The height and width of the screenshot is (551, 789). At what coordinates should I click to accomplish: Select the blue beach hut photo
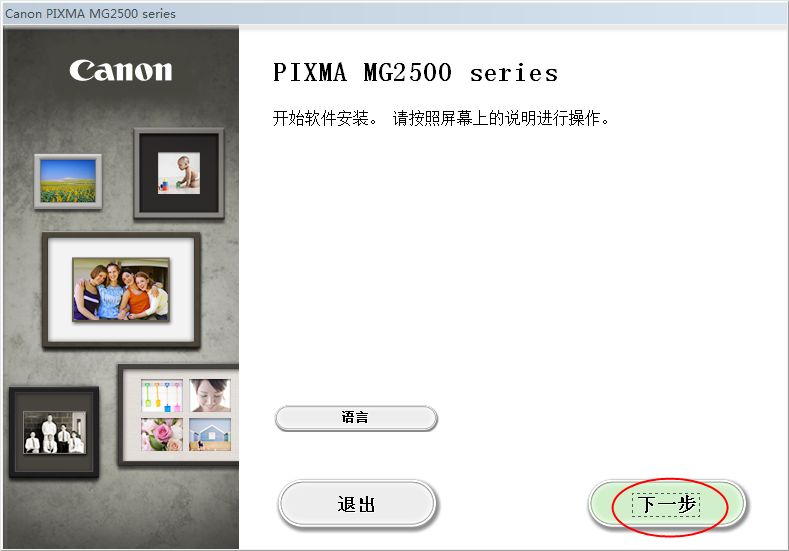click(x=210, y=434)
